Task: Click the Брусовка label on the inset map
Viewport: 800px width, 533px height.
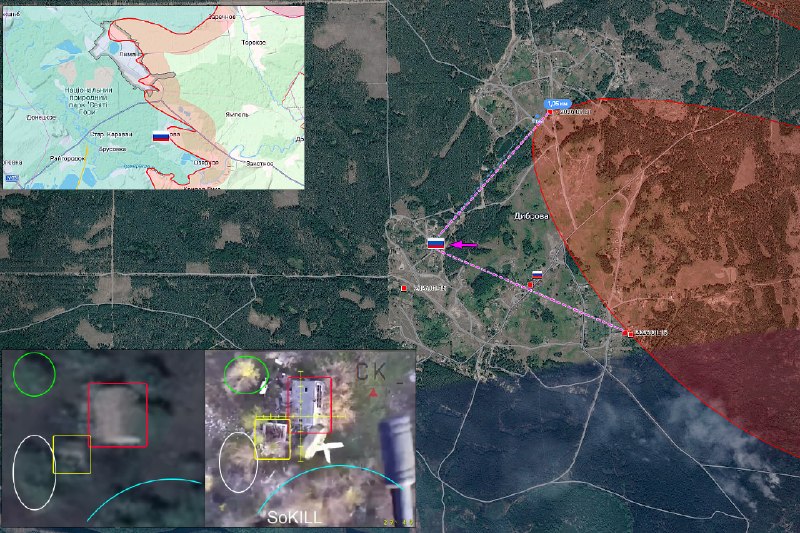Action: point(112,149)
